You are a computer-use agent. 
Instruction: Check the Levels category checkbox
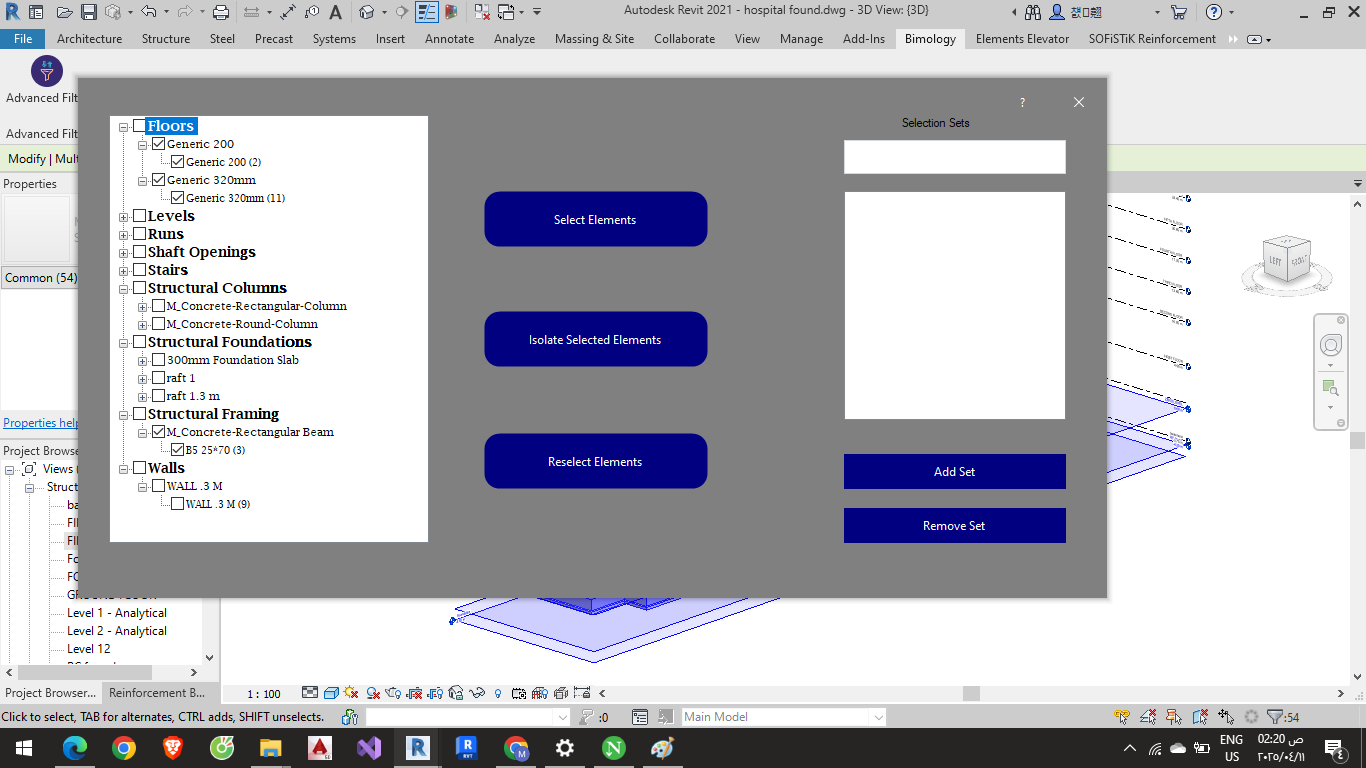click(139, 216)
